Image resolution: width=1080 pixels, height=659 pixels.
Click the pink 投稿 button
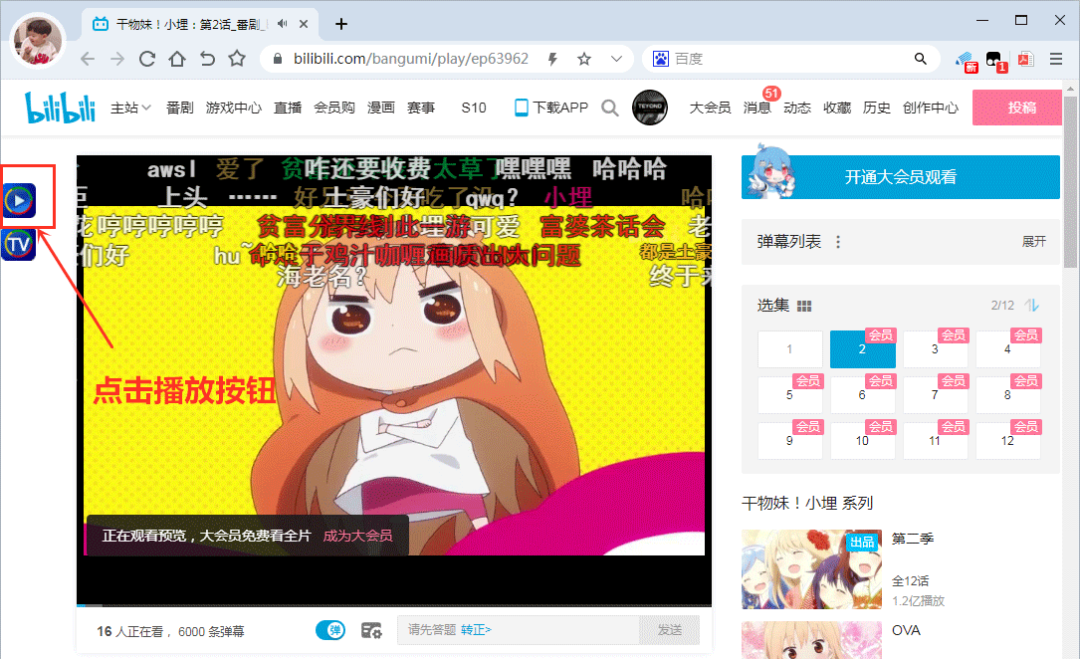pyautogui.click(x=1017, y=107)
